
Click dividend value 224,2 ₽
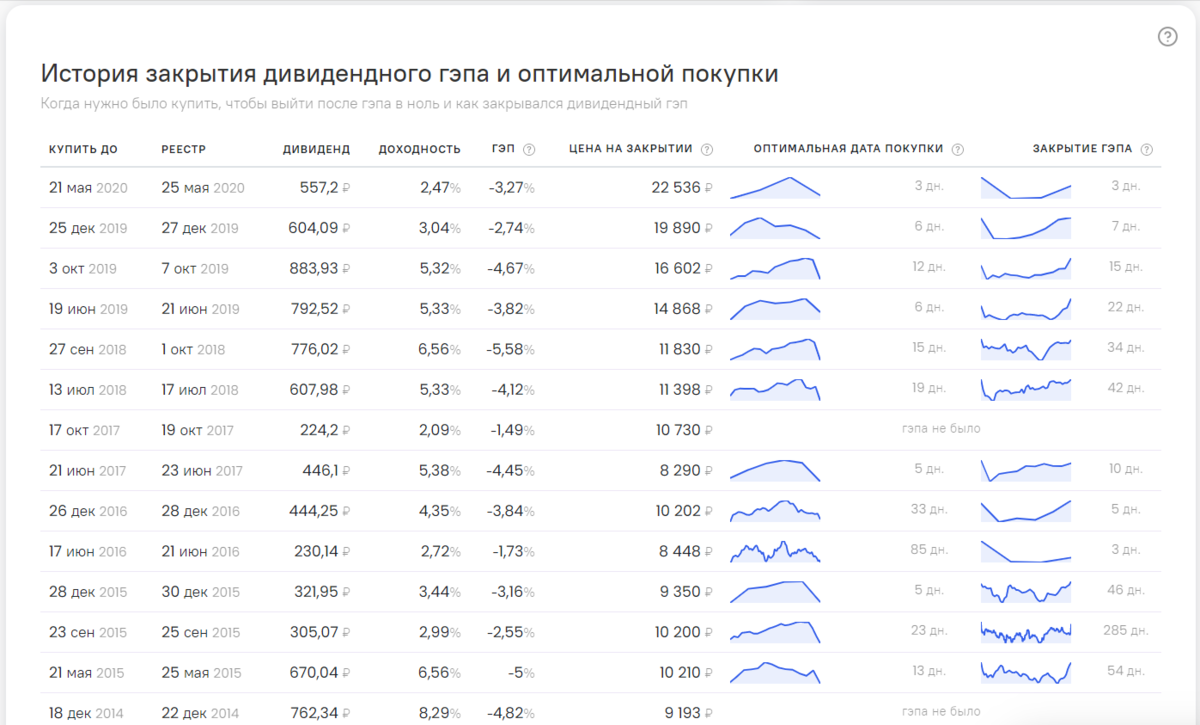click(x=325, y=431)
